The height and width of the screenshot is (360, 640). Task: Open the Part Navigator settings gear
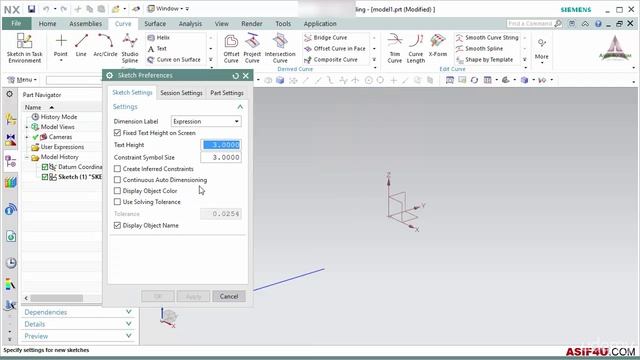(9, 94)
